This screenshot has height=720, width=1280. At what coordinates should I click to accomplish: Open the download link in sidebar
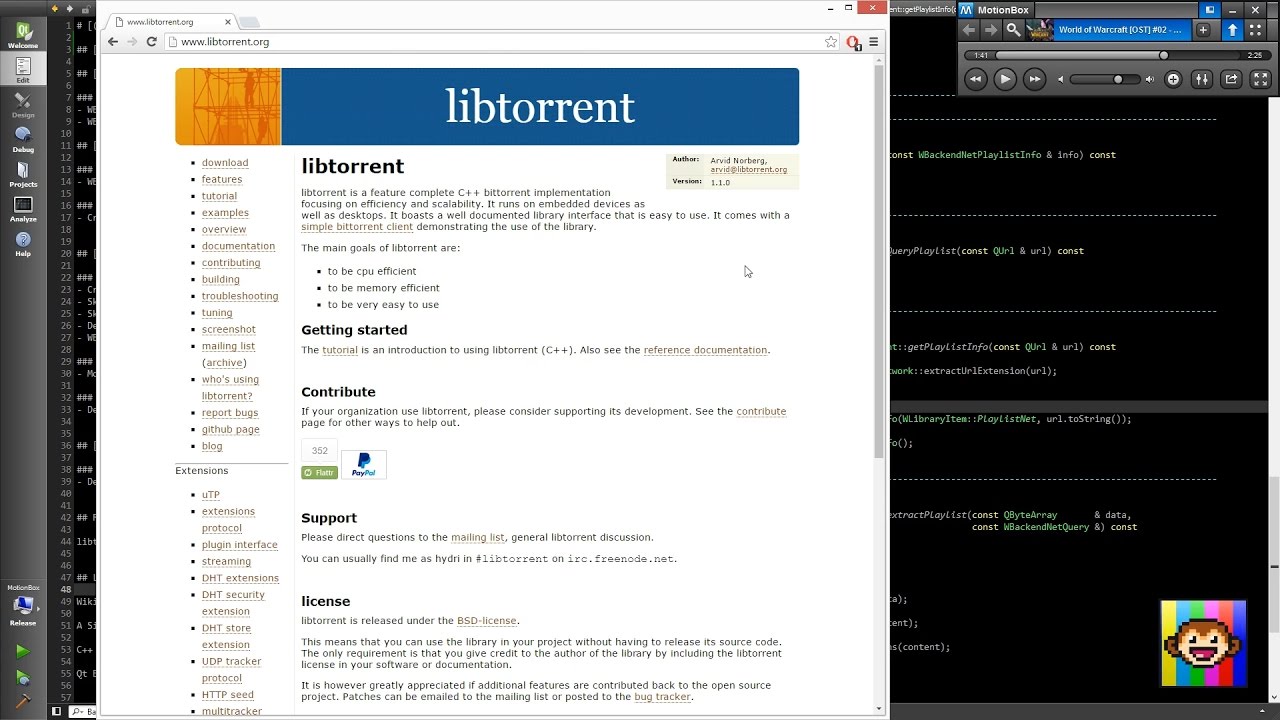[225, 163]
